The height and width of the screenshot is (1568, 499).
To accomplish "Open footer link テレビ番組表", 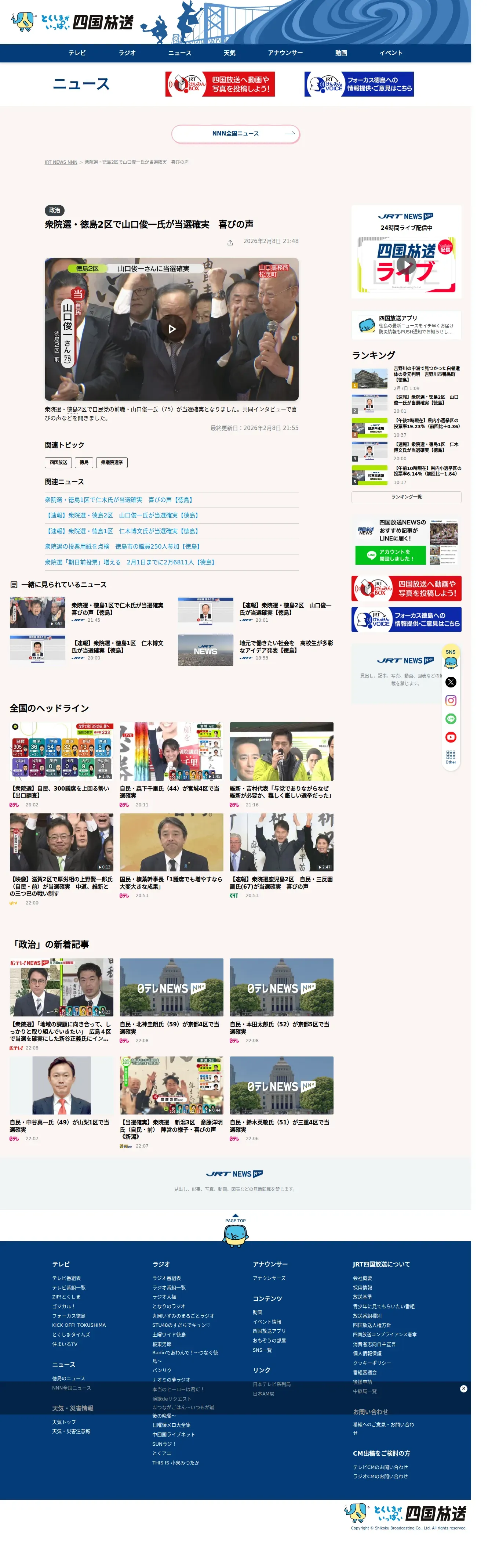I will click(x=66, y=1278).
